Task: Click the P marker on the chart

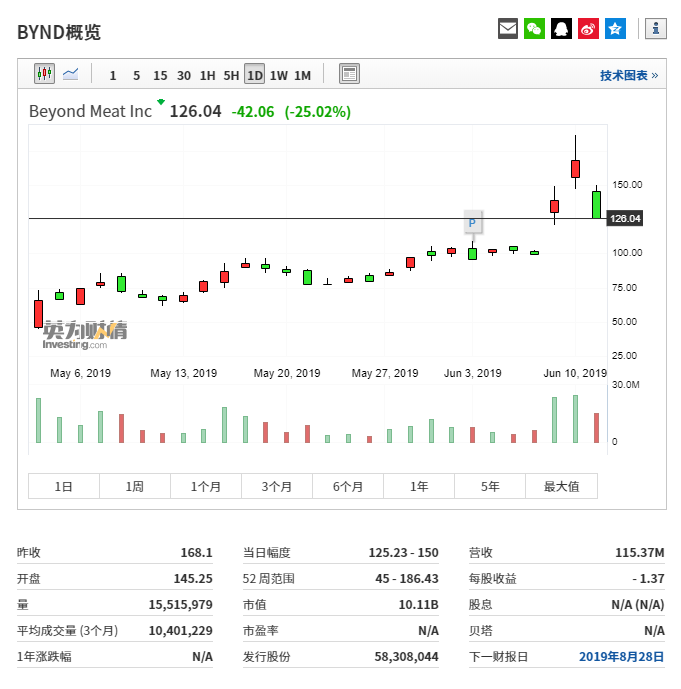Action: point(472,223)
